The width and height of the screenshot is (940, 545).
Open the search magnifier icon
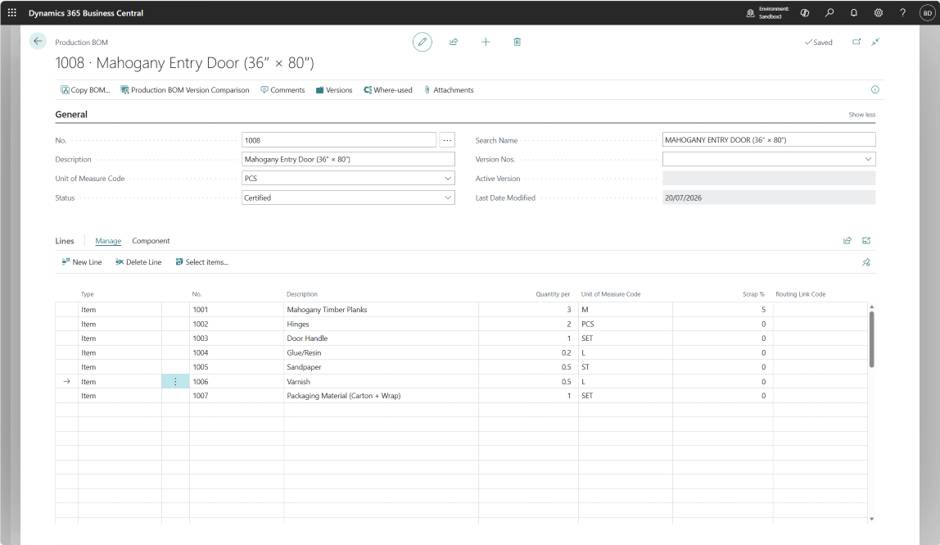point(830,13)
